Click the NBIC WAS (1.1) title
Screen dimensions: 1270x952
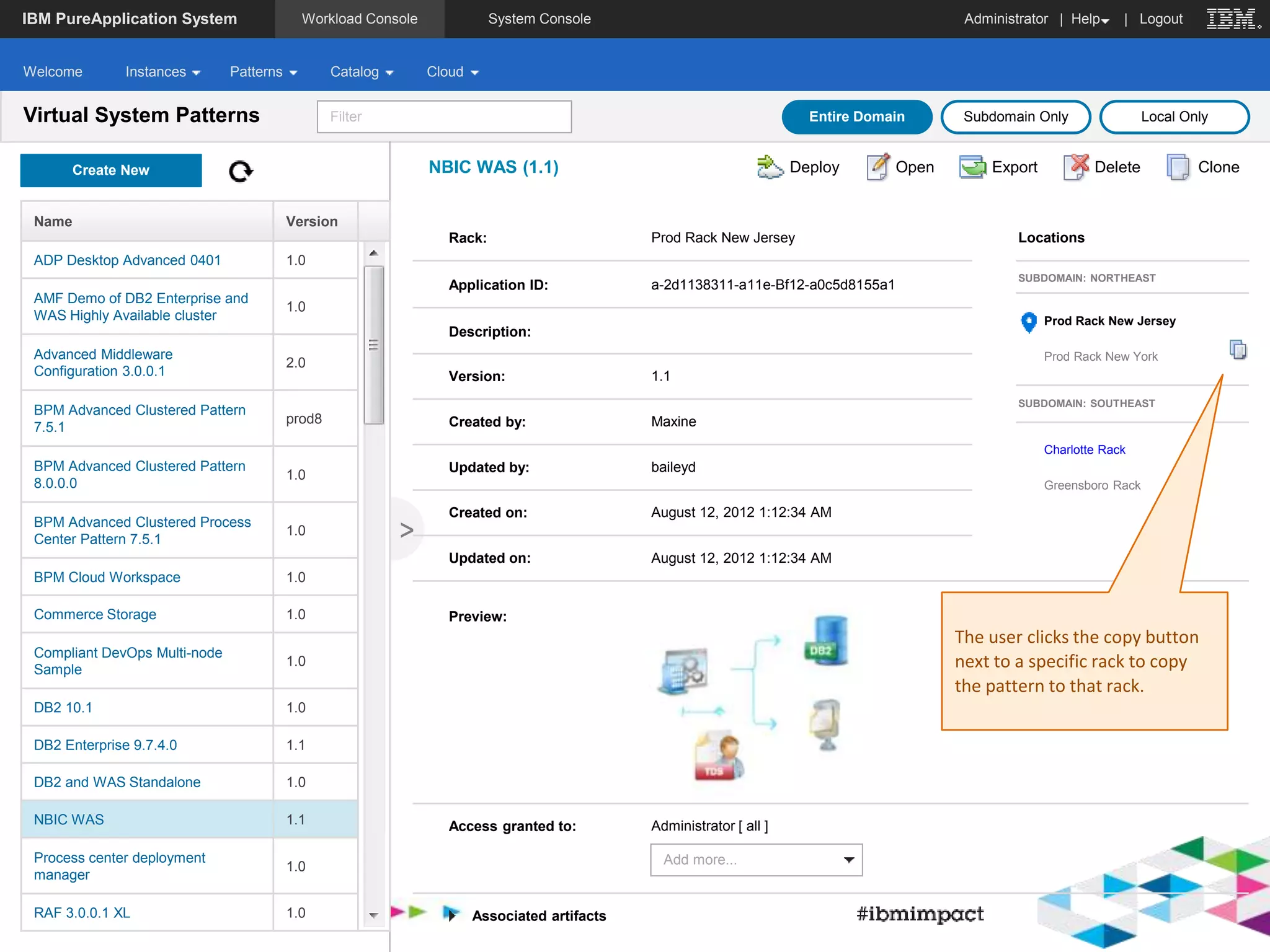tap(494, 167)
